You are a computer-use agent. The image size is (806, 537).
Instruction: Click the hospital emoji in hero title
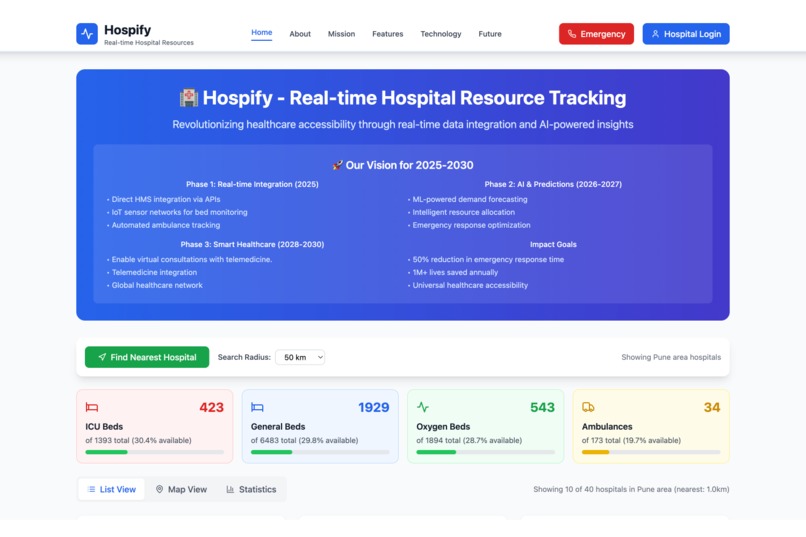pyautogui.click(x=189, y=98)
